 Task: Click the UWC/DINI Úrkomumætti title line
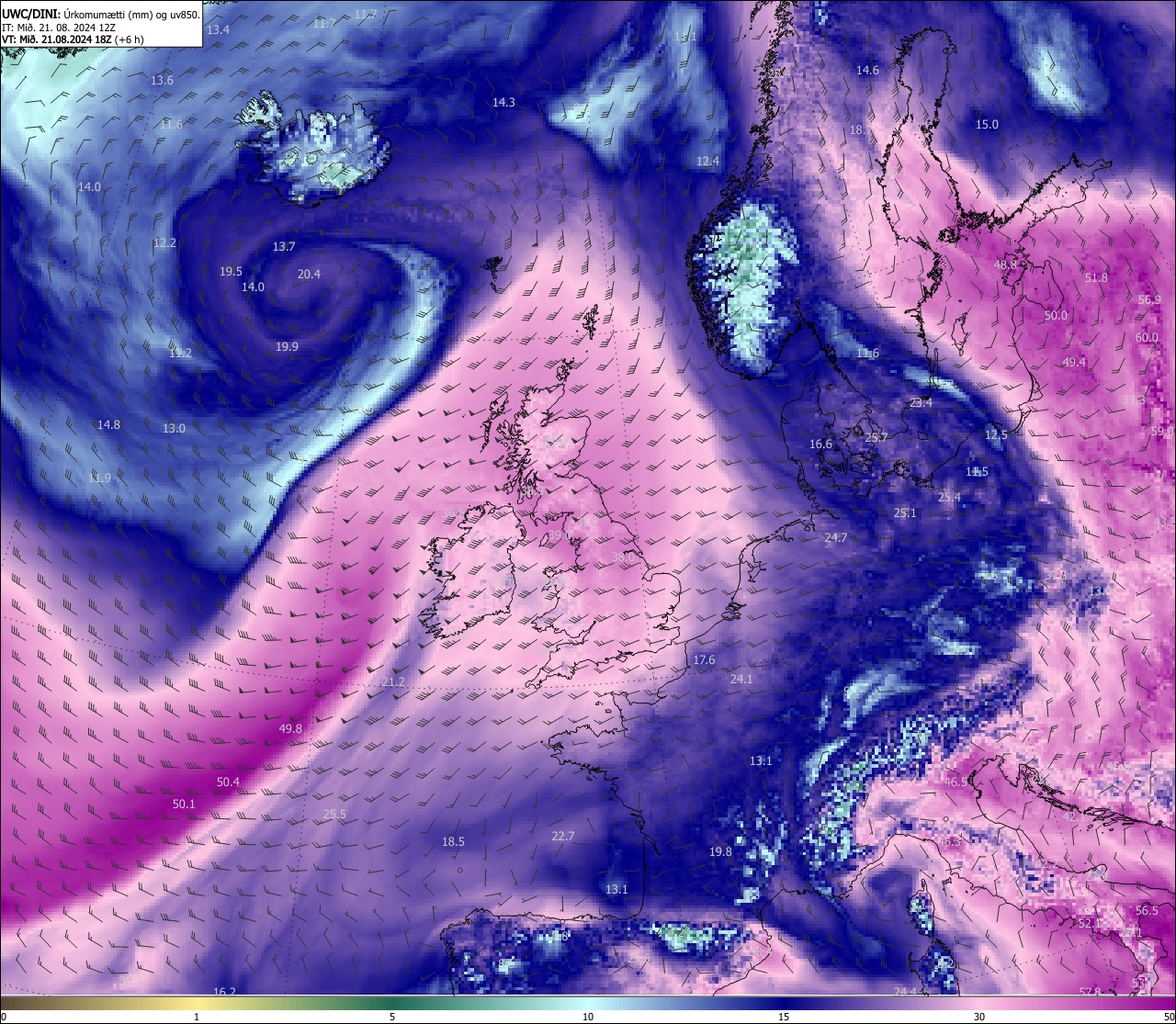click(x=100, y=14)
